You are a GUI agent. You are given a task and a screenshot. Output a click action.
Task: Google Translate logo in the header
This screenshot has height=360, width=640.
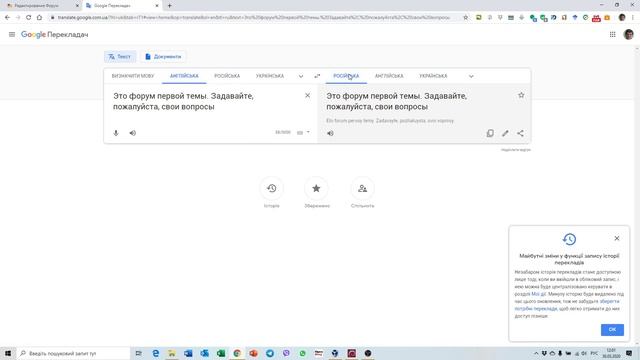(x=55, y=35)
